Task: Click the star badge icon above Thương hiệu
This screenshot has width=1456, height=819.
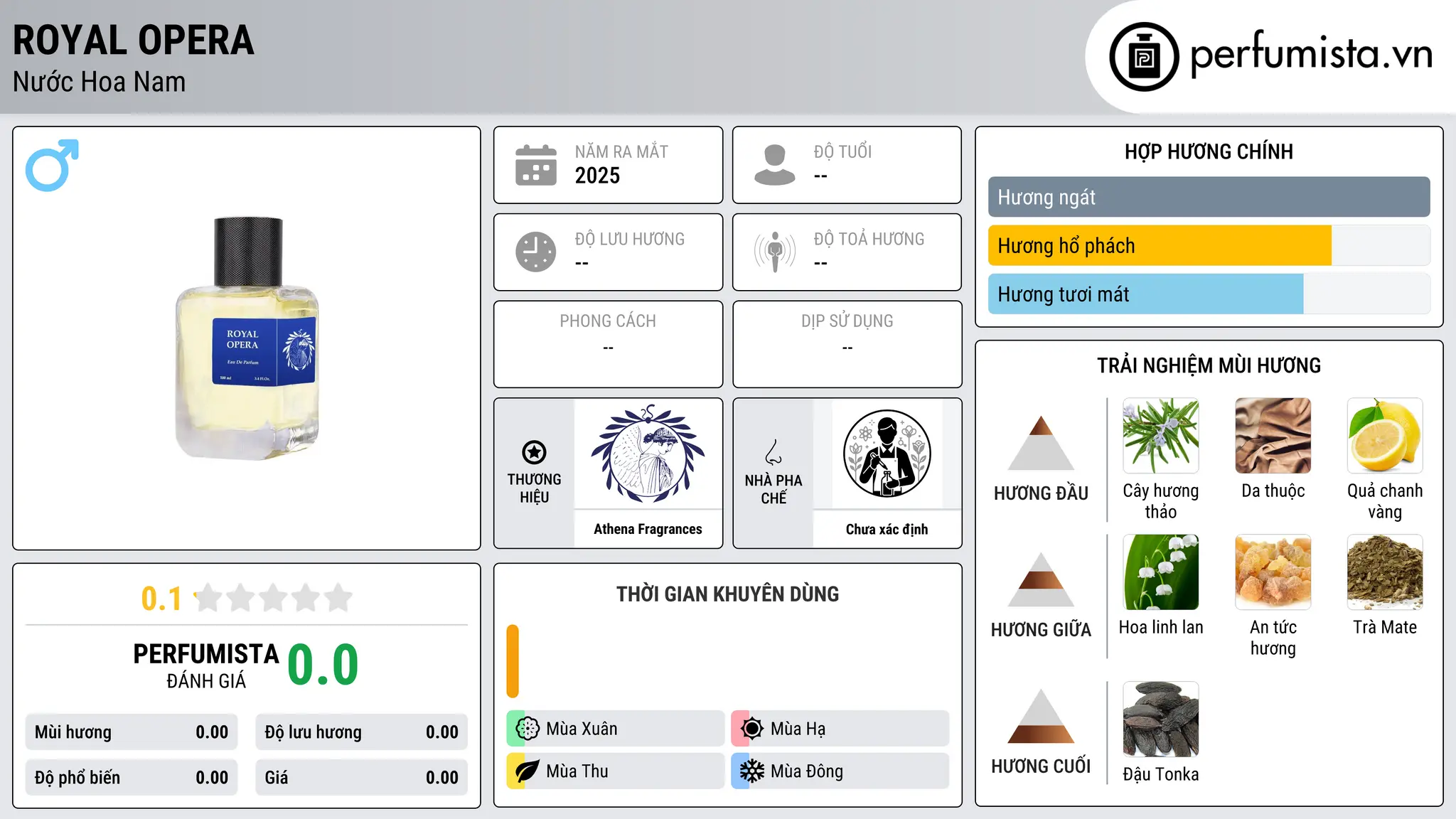Action: pyautogui.click(x=534, y=452)
